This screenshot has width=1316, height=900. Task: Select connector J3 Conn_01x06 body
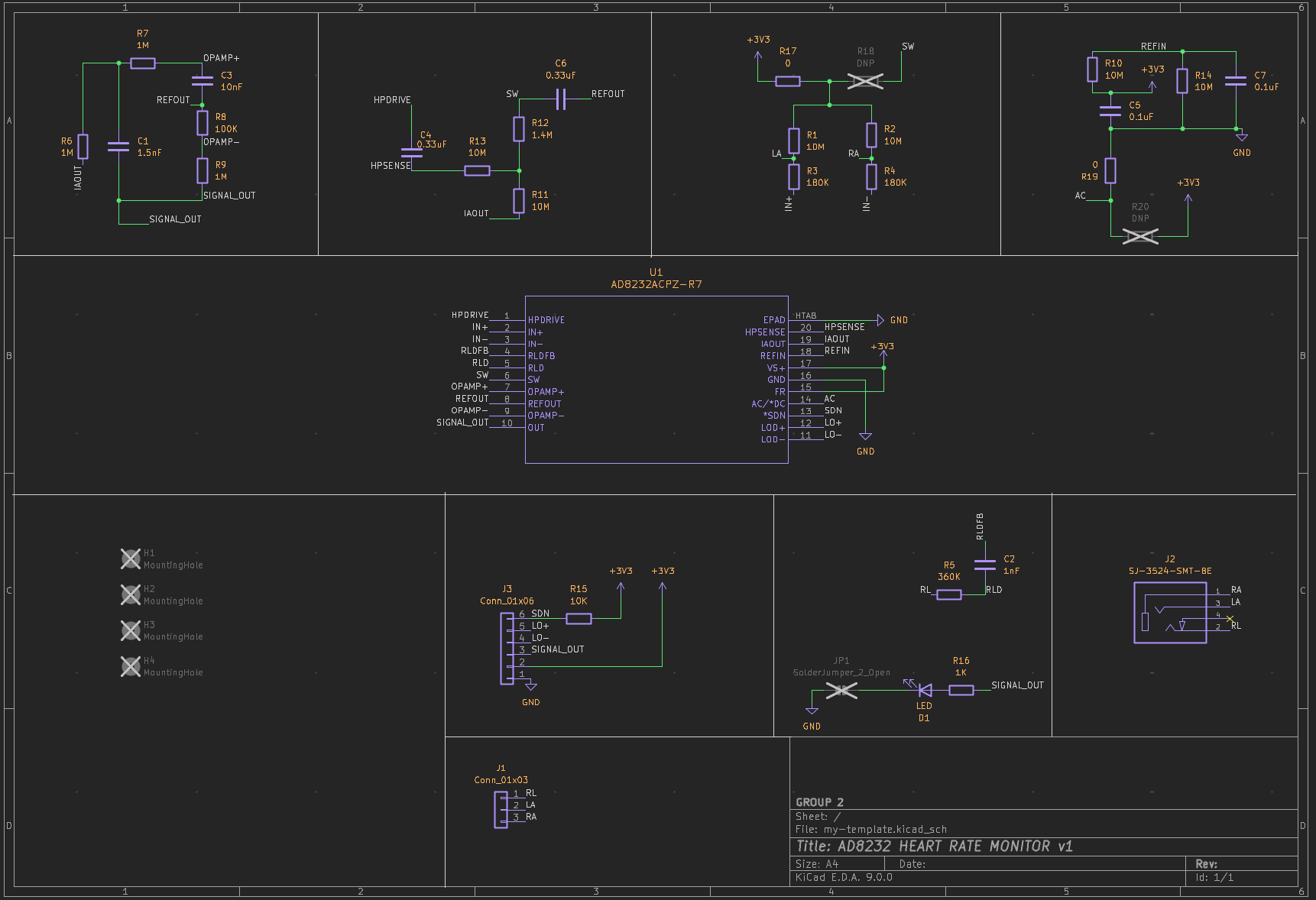507,649
